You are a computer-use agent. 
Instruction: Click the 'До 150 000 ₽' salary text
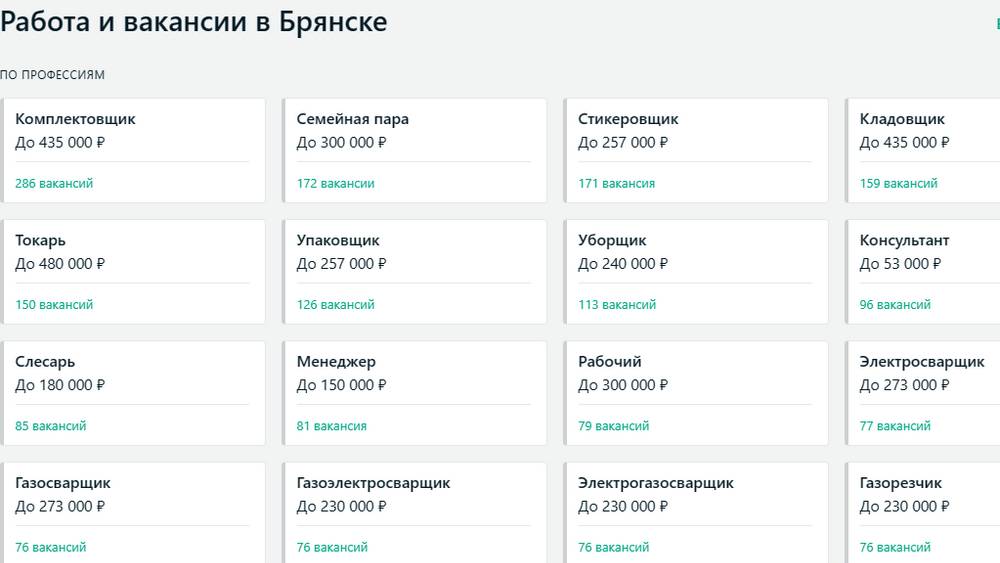click(x=341, y=385)
